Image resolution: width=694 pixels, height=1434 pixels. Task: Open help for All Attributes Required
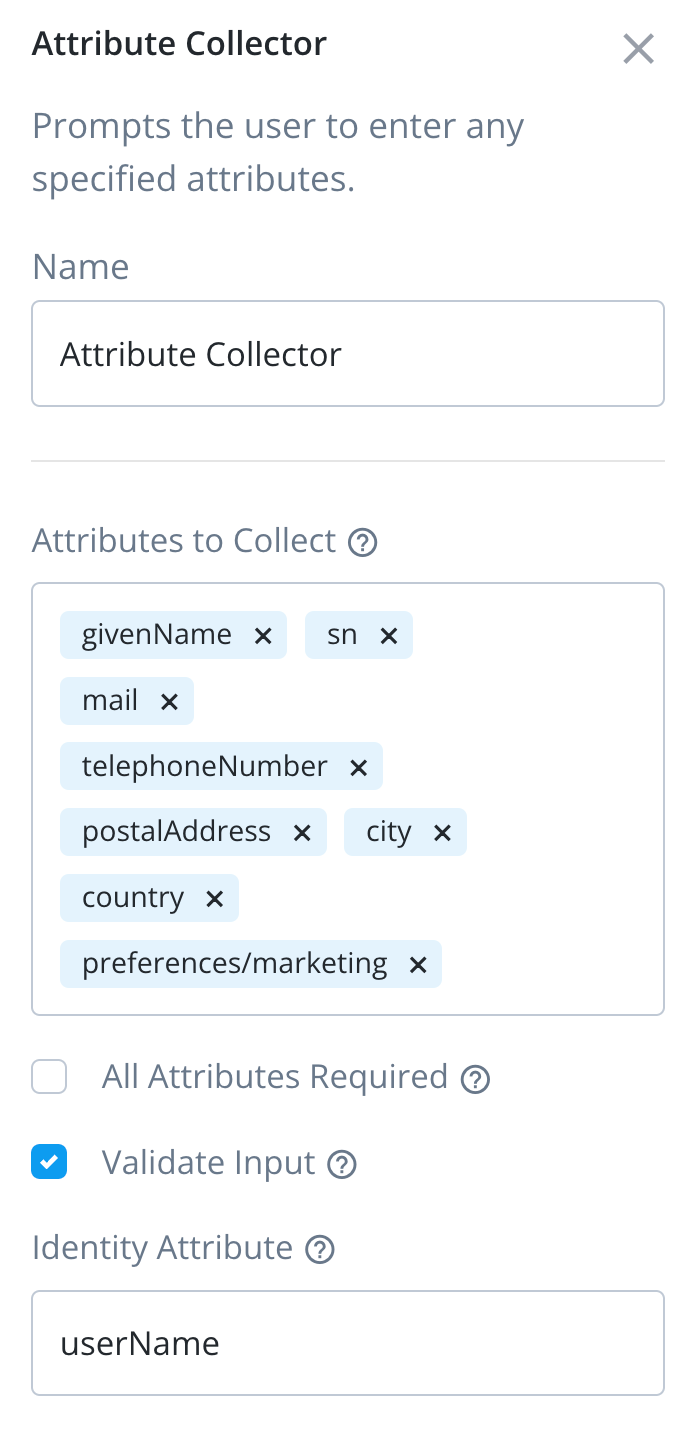point(477,1077)
